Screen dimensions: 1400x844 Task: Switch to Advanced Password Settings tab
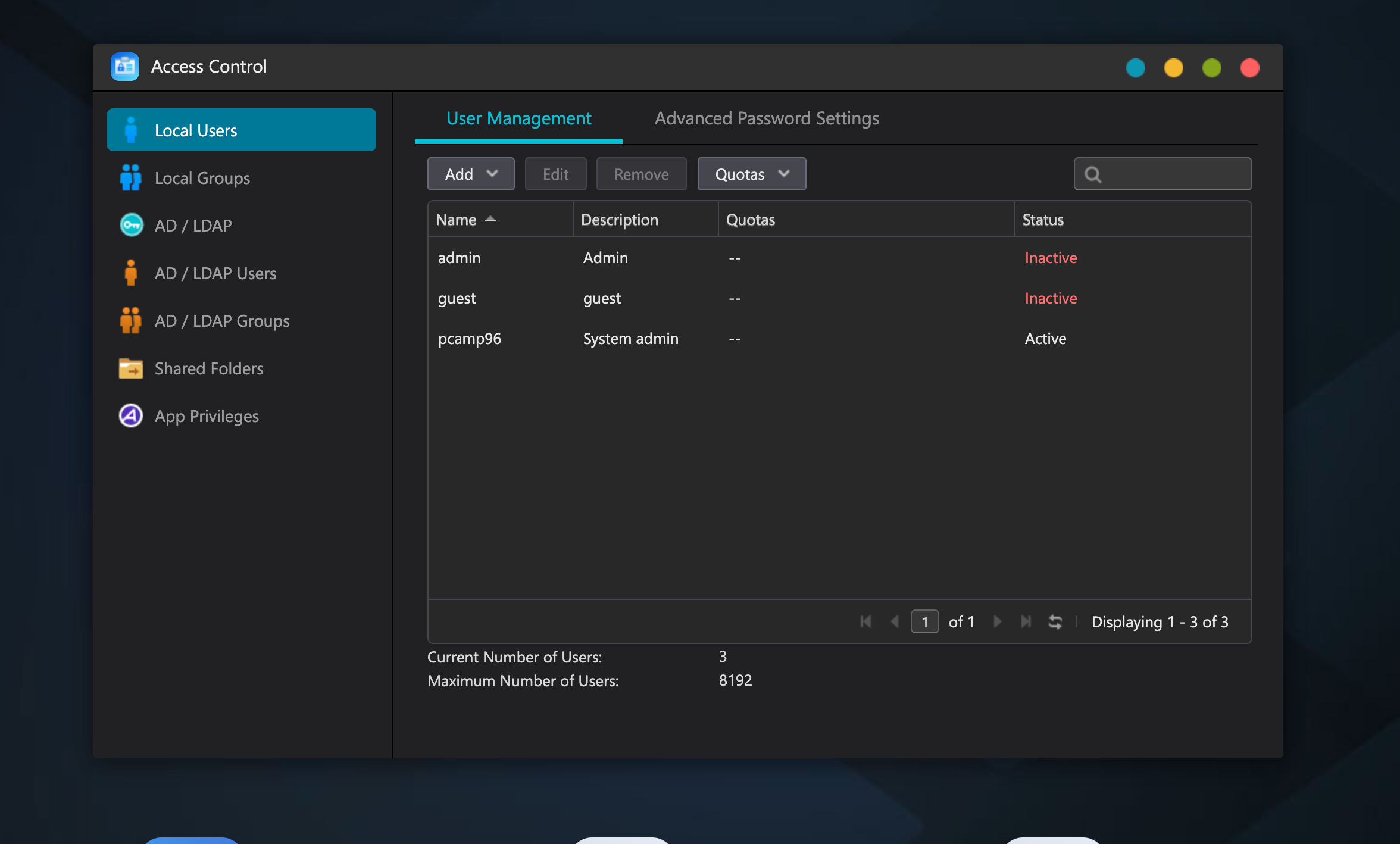coord(767,118)
